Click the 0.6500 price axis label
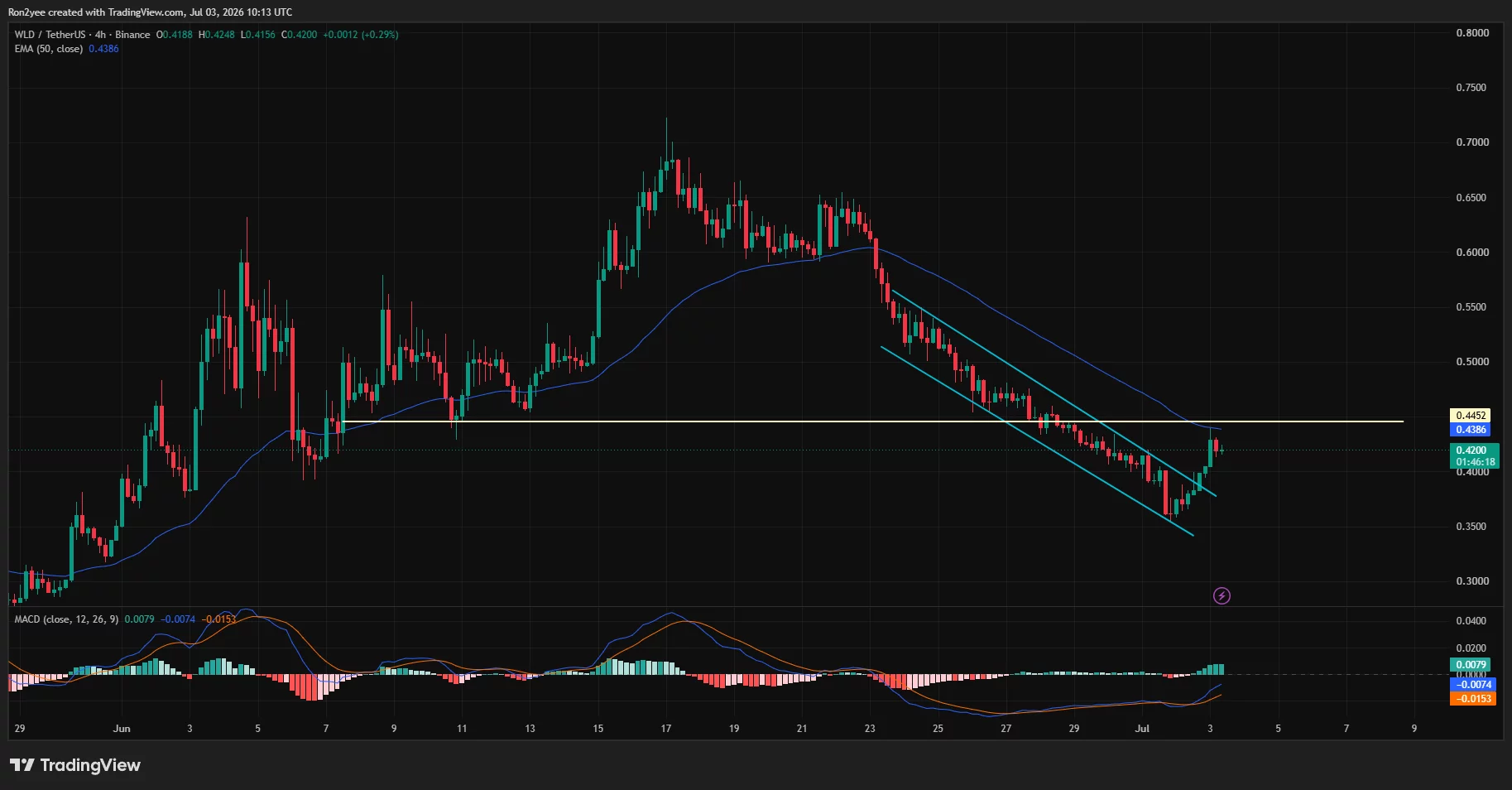1512x790 pixels. click(1472, 198)
